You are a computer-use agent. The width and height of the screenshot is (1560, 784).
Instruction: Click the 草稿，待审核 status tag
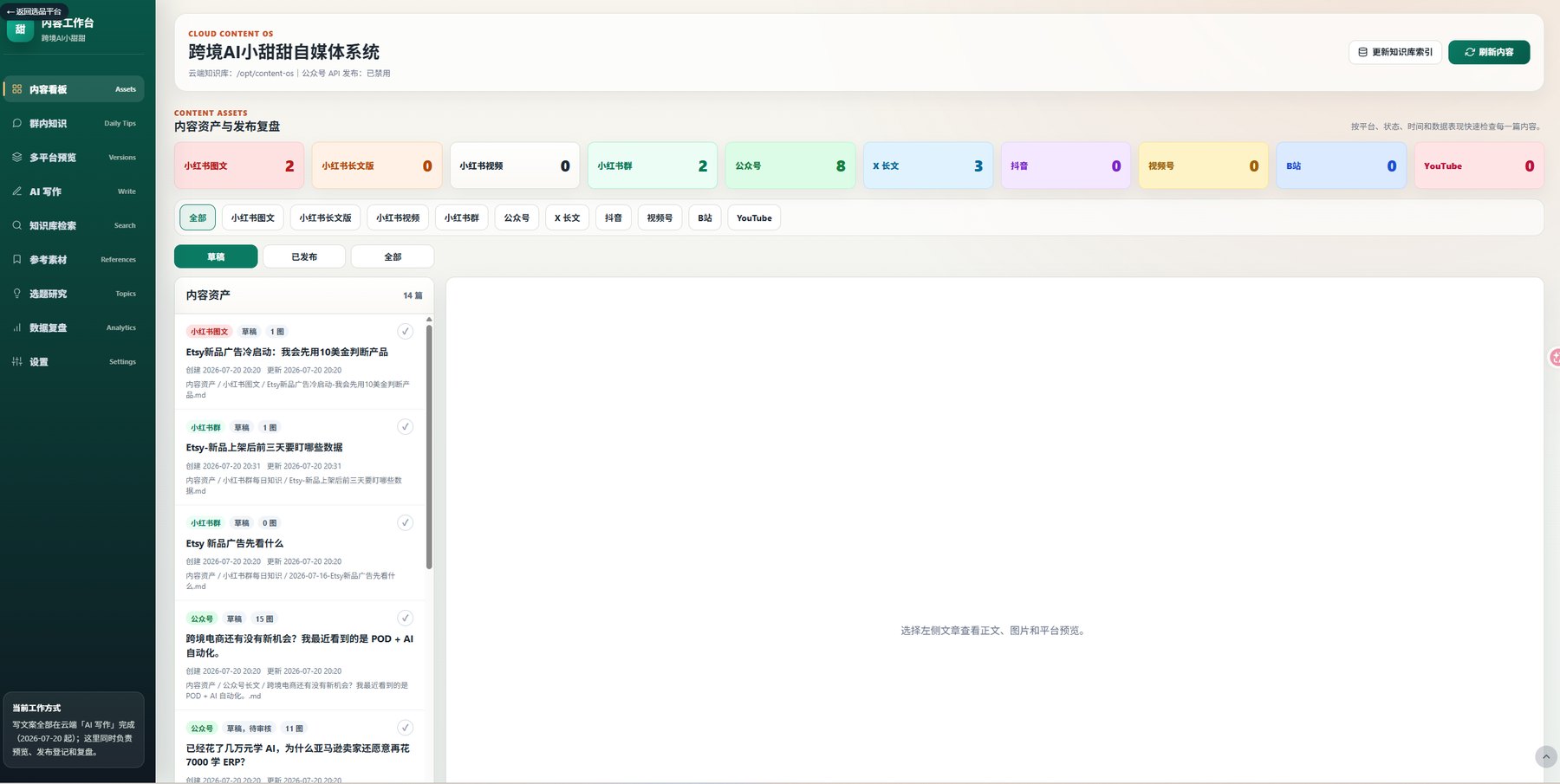click(x=249, y=729)
